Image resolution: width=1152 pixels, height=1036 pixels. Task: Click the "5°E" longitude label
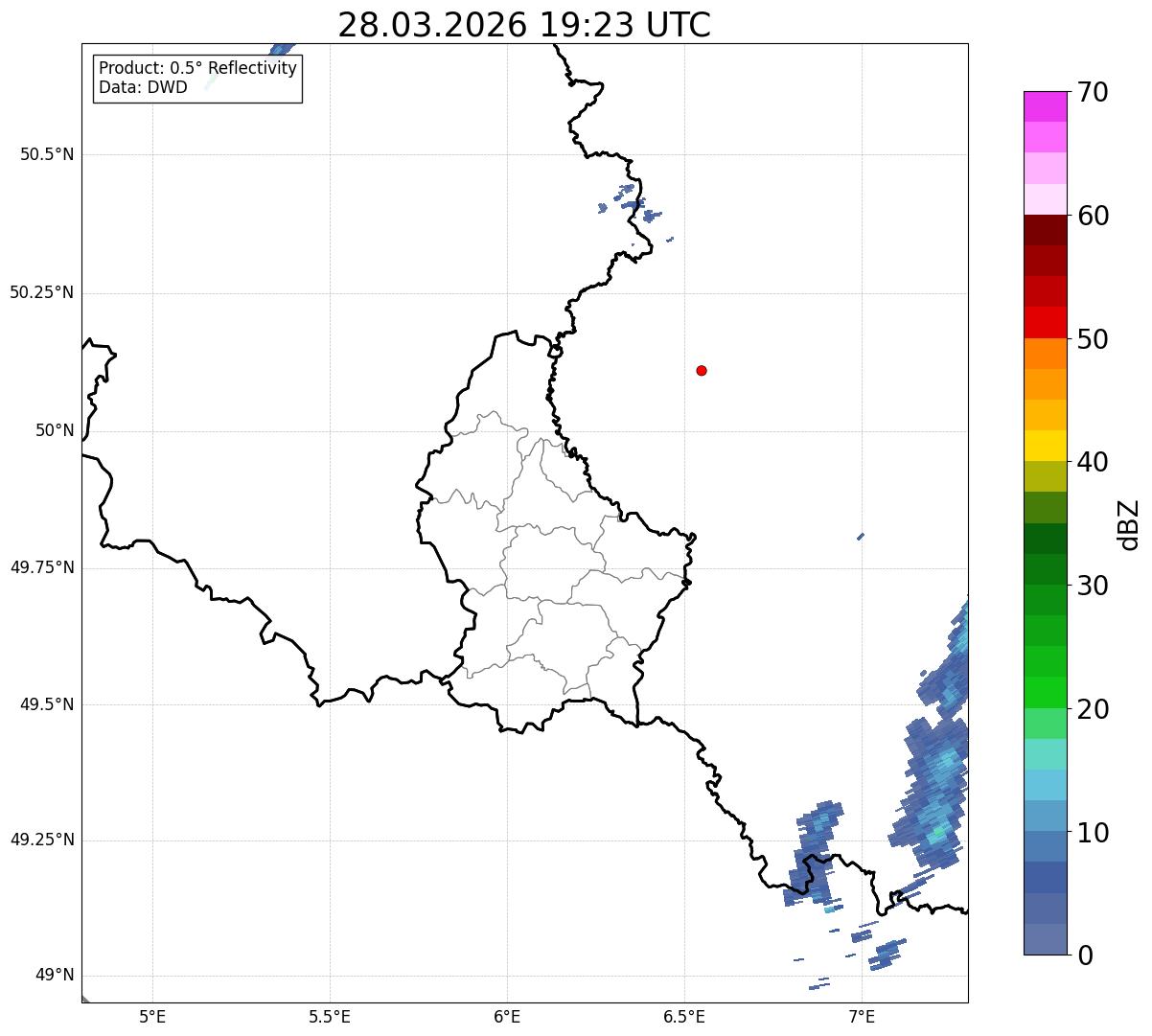(x=152, y=1016)
